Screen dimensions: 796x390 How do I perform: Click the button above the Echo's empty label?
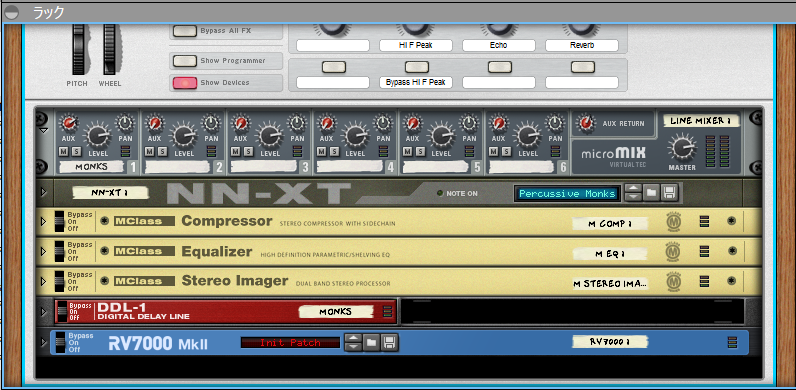click(x=500, y=67)
